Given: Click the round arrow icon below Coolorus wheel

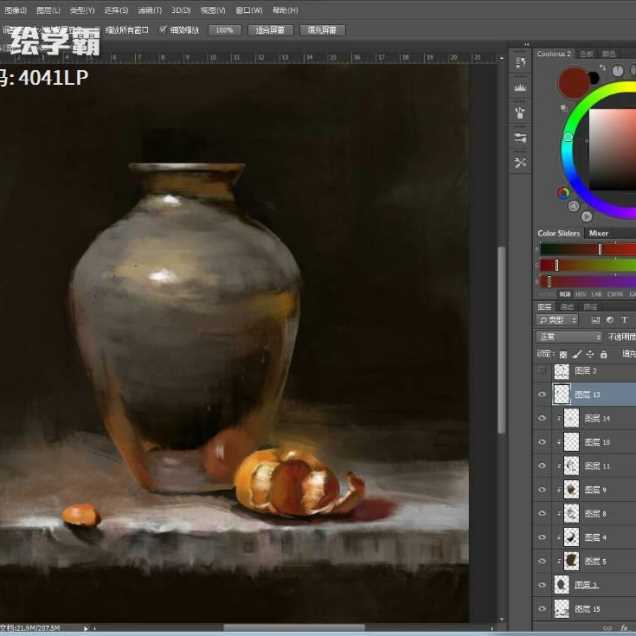Looking at the screenshot, I should pos(587,217).
